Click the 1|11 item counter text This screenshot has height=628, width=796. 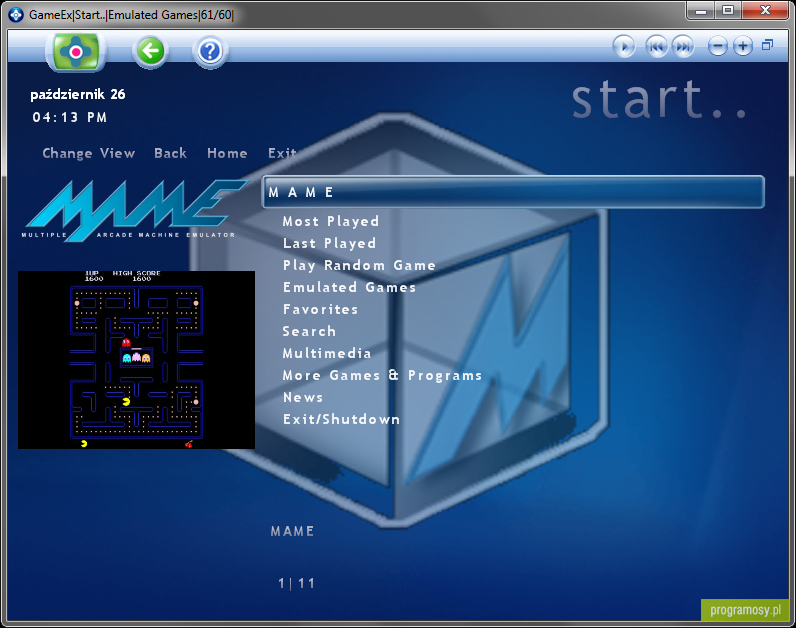296,583
